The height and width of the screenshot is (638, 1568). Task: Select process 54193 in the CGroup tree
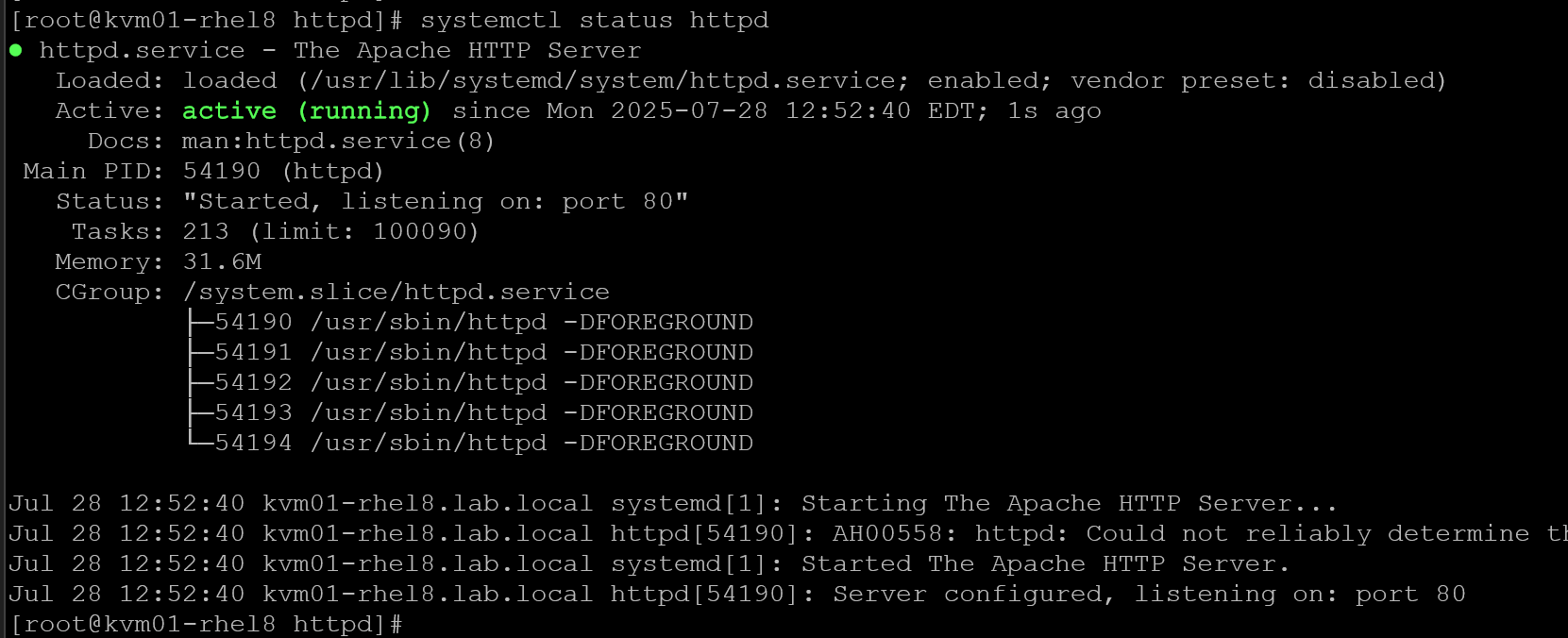coord(254,412)
